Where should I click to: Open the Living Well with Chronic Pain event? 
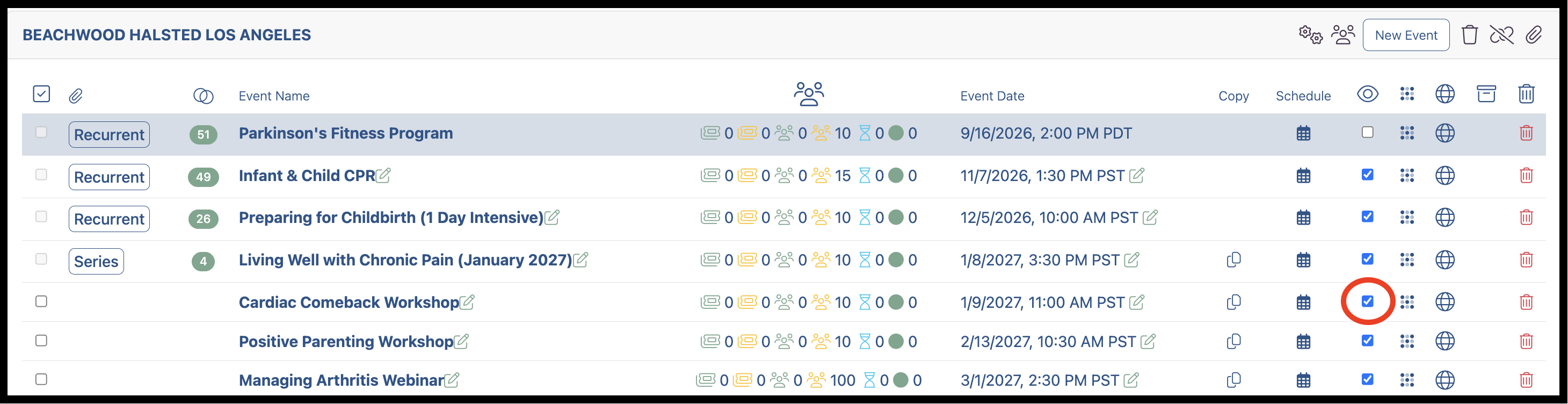405,260
